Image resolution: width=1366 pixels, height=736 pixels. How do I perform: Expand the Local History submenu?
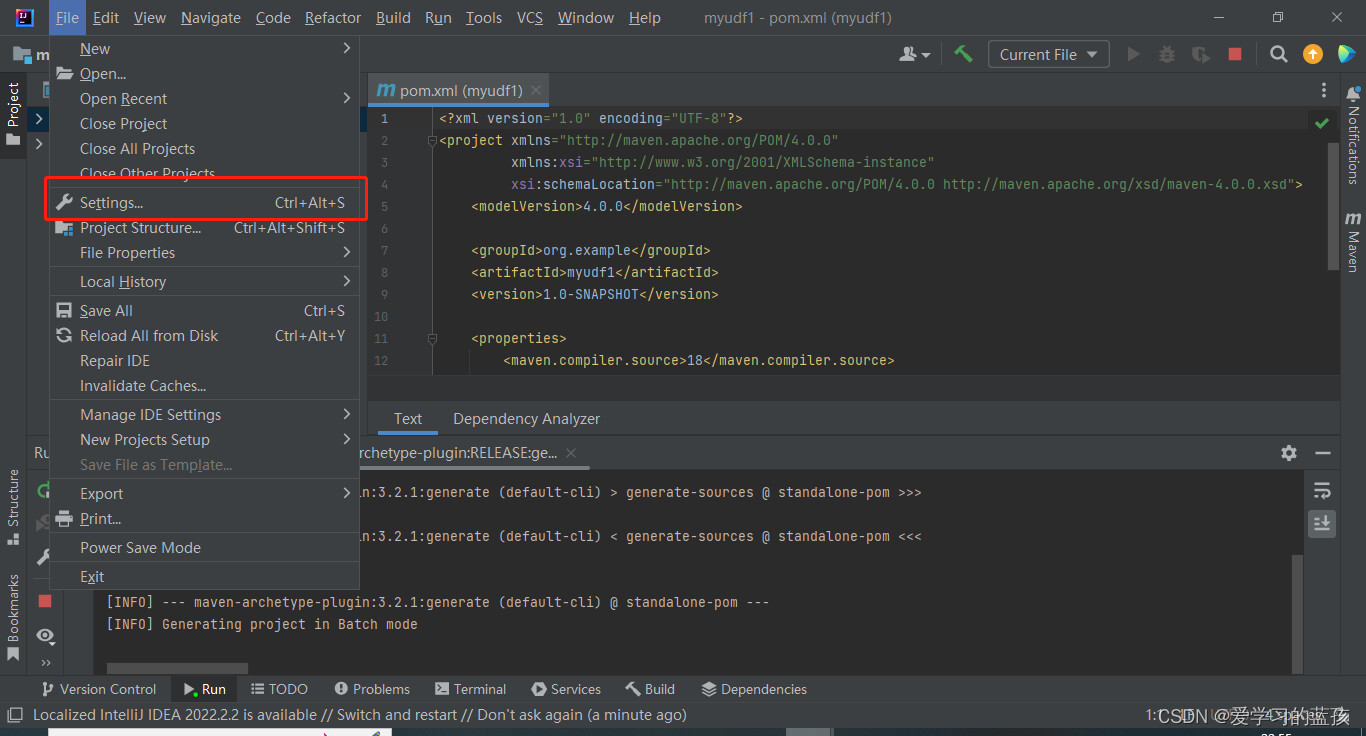pyautogui.click(x=204, y=282)
